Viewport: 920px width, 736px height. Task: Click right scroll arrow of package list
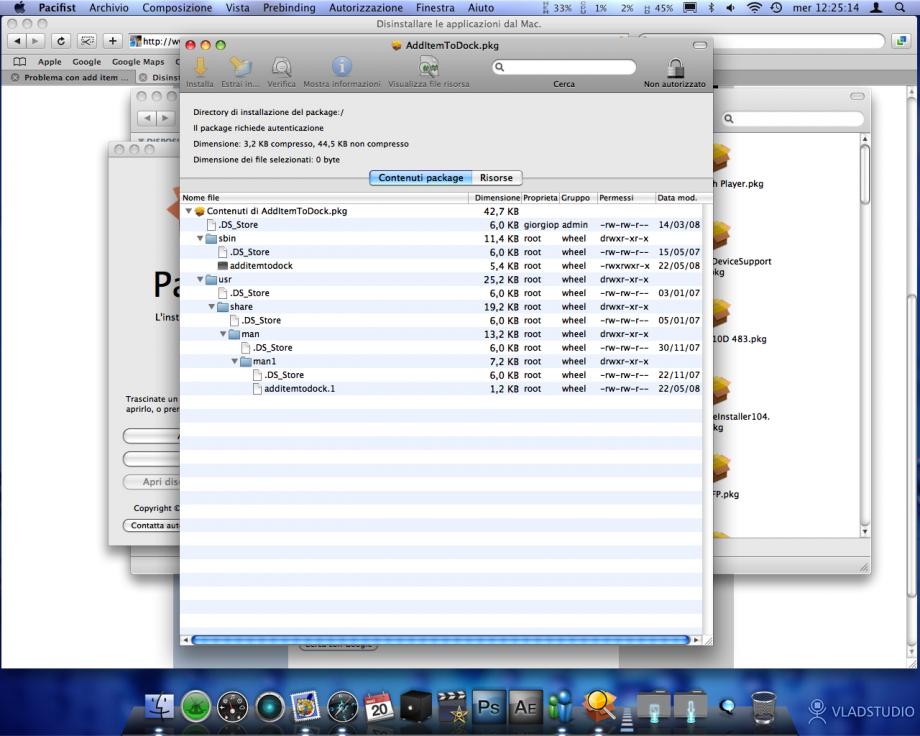point(696,640)
